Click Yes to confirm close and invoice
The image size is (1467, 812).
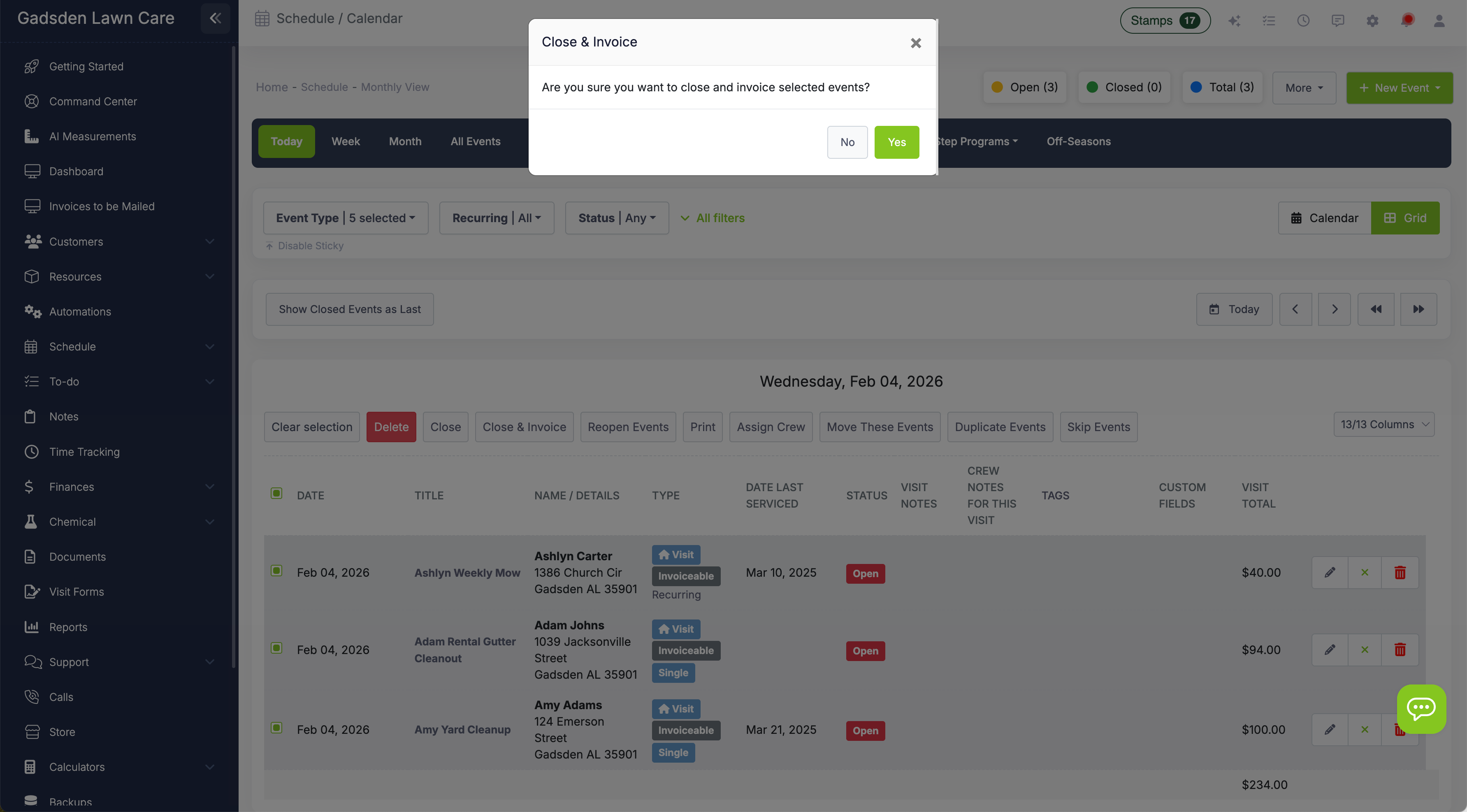pos(897,142)
